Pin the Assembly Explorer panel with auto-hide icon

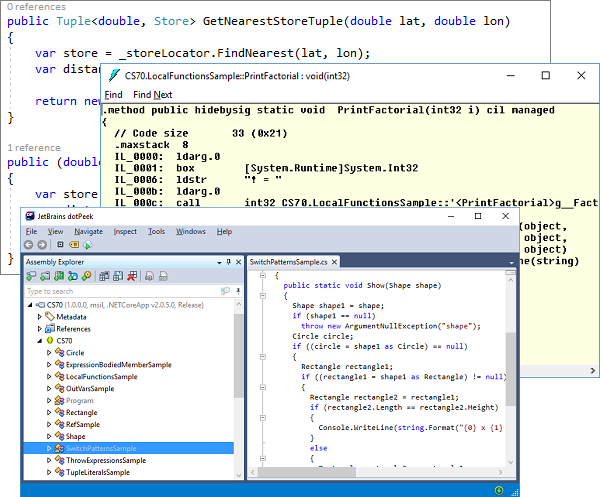pos(229,262)
